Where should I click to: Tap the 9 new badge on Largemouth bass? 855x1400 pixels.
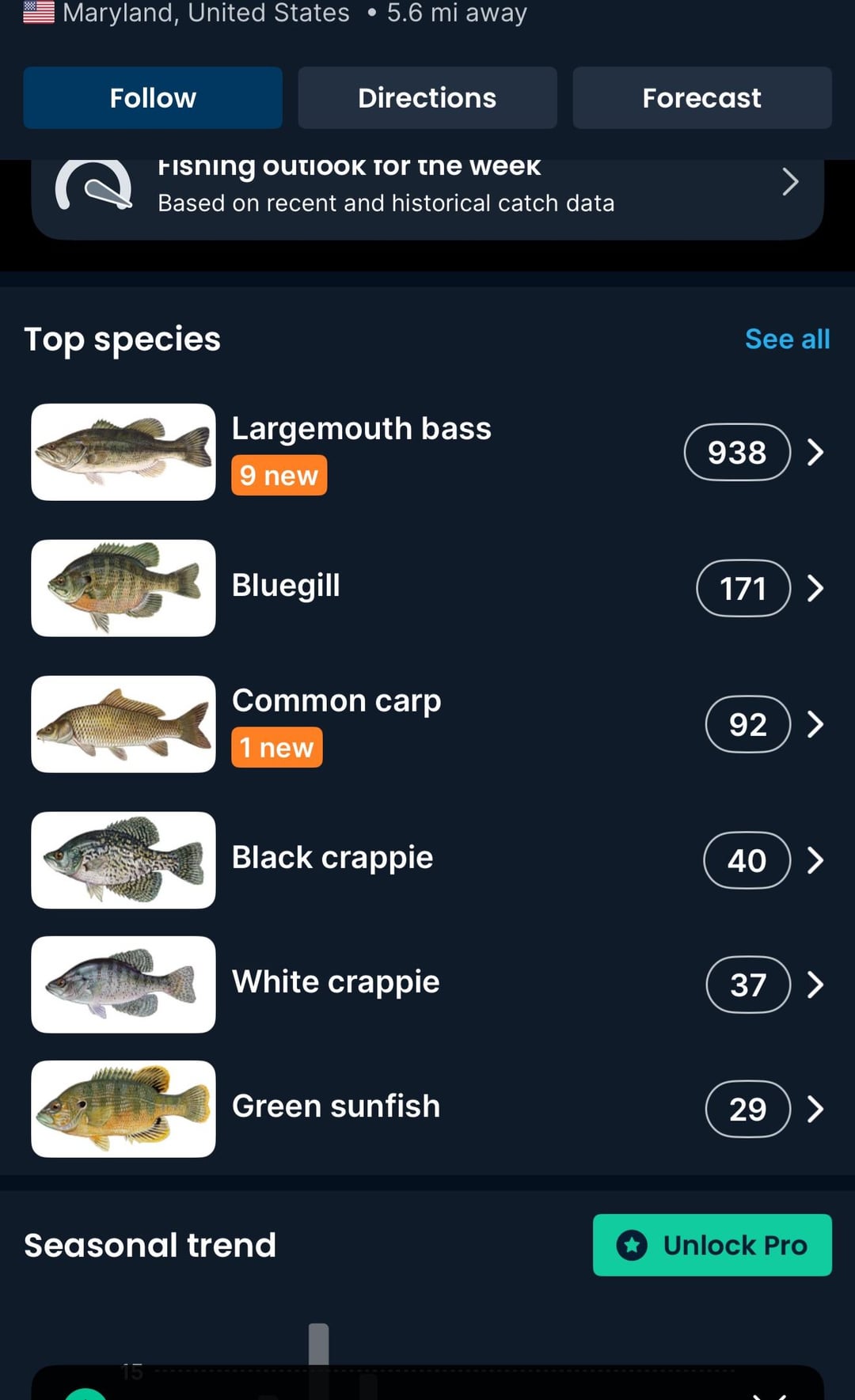click(x=279, y=476)
